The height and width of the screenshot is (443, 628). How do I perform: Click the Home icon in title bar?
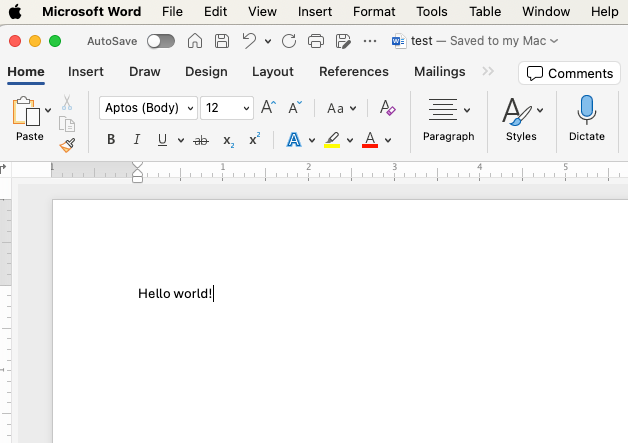click(x=195, y=41)
